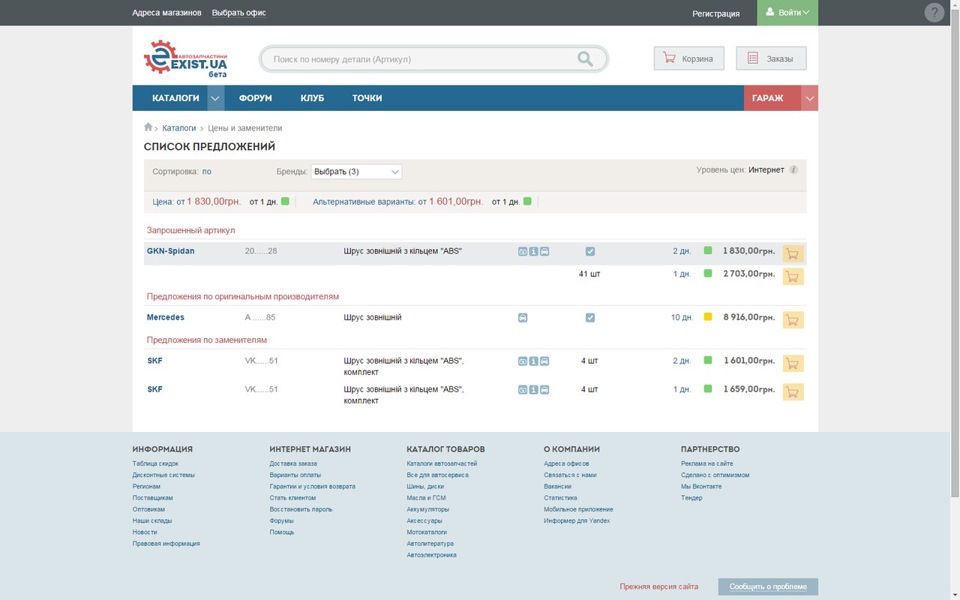Open info icon in SKF 1 659,00 row
960x600 pixels.
tap(534, 390)
